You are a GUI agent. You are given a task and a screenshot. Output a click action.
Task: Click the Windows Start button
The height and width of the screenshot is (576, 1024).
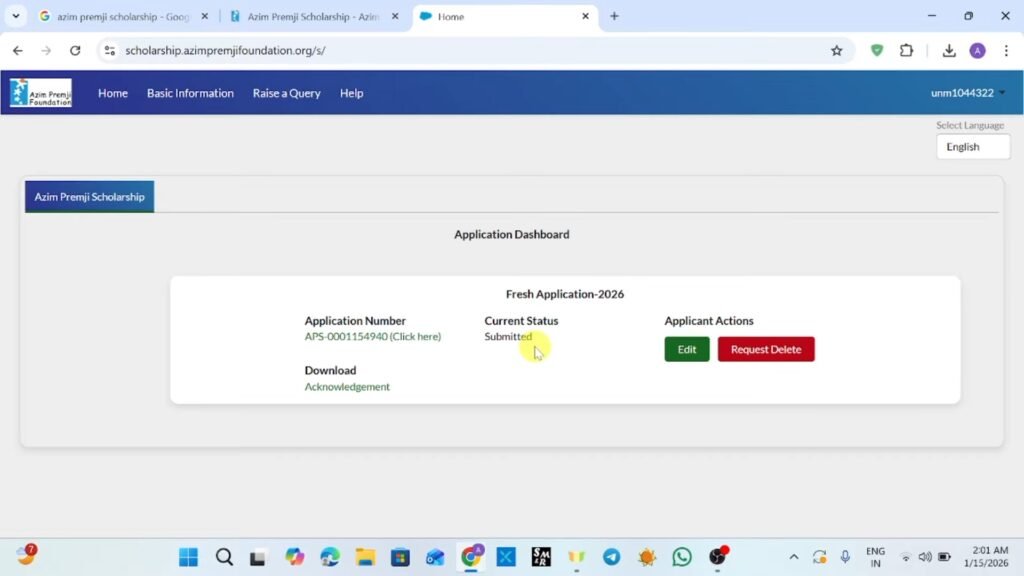click(x=188, y=556)
